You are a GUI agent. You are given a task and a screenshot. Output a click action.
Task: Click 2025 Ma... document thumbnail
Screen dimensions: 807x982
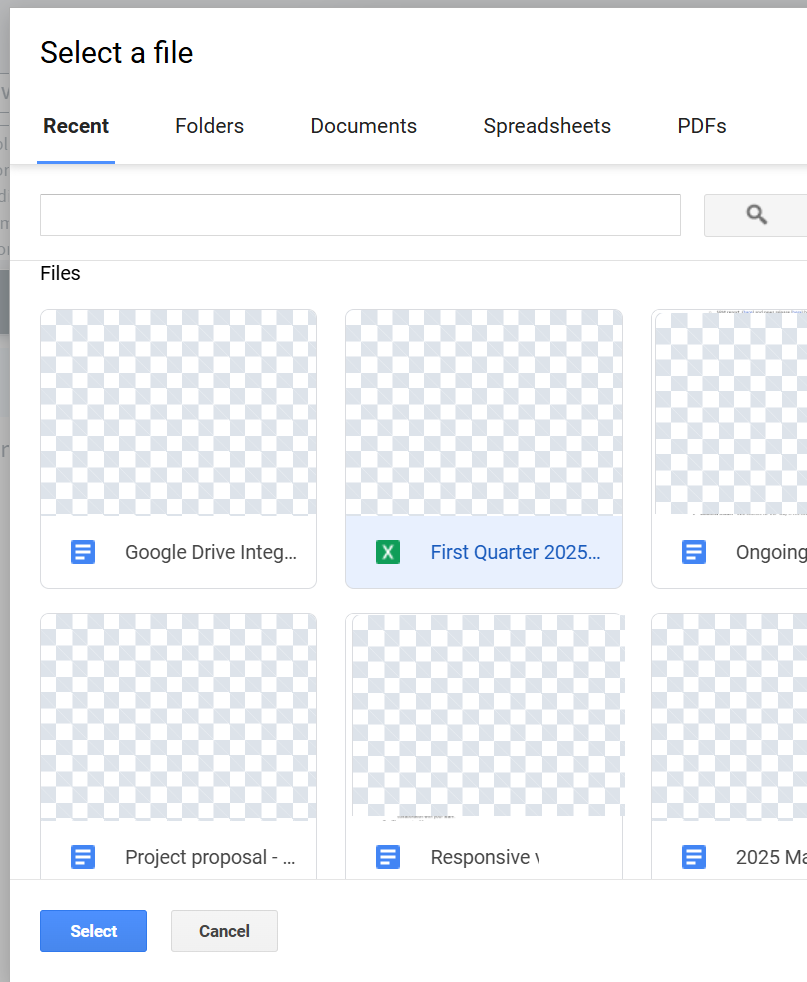click(x=729, y=717)
